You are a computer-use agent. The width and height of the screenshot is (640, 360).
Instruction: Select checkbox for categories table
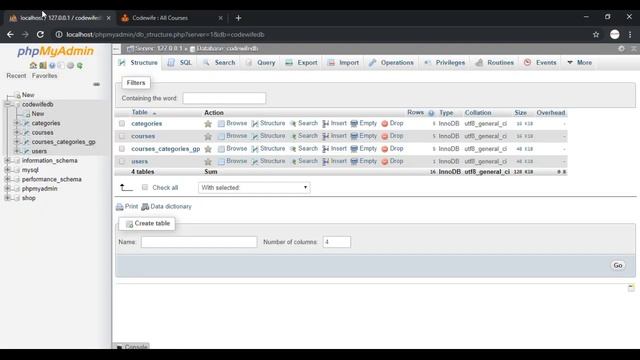click(x=122, y=123)
